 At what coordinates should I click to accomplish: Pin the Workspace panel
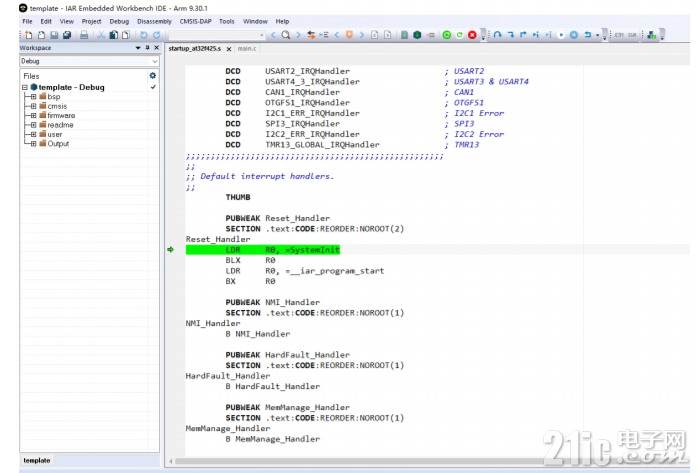(148, 48)
